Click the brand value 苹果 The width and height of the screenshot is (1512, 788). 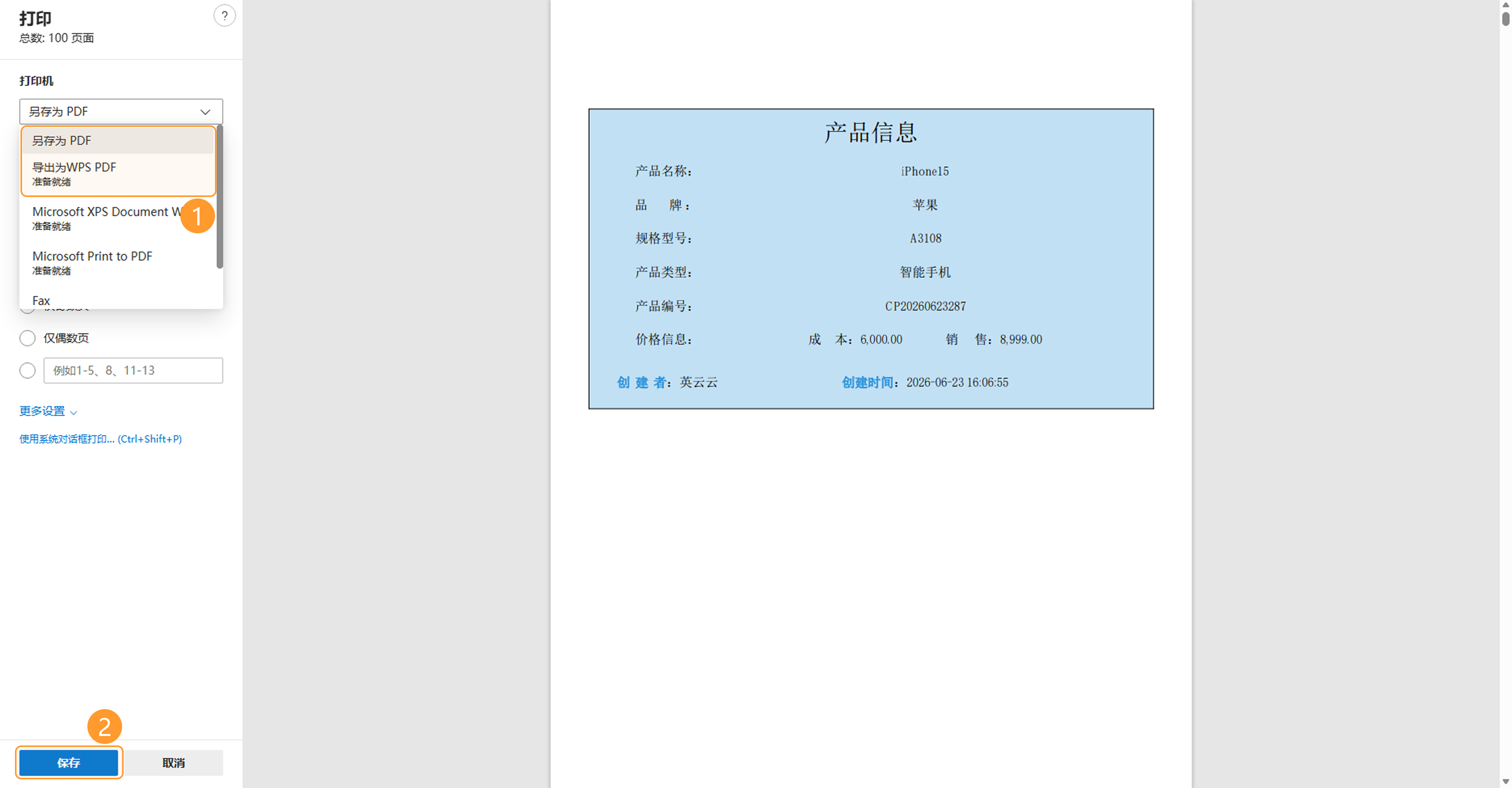pyautogui.click(x=925, y=205)
